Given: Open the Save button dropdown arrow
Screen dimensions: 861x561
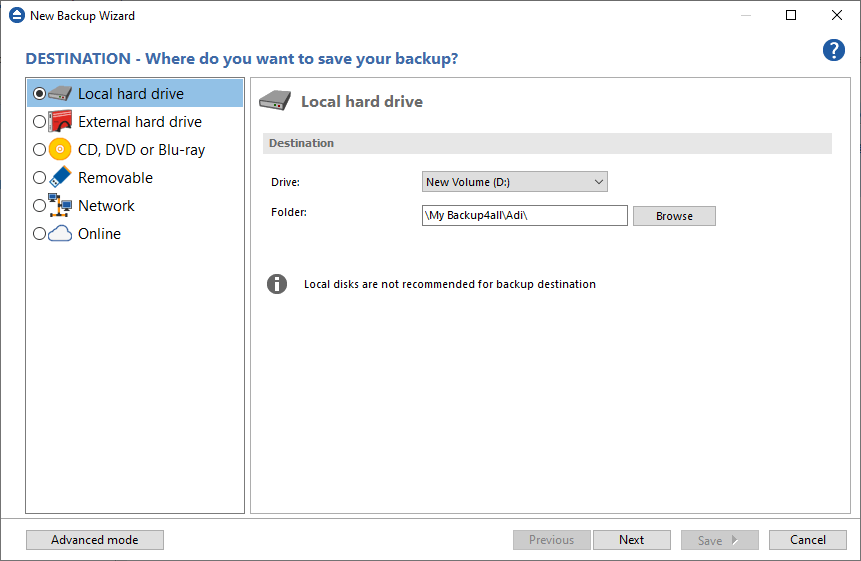Looking at the screenshot, I should (735, 540).
